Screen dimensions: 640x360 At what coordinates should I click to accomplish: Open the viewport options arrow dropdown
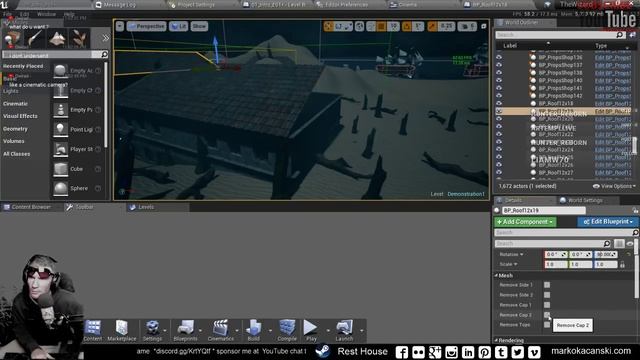click(120, 27)
